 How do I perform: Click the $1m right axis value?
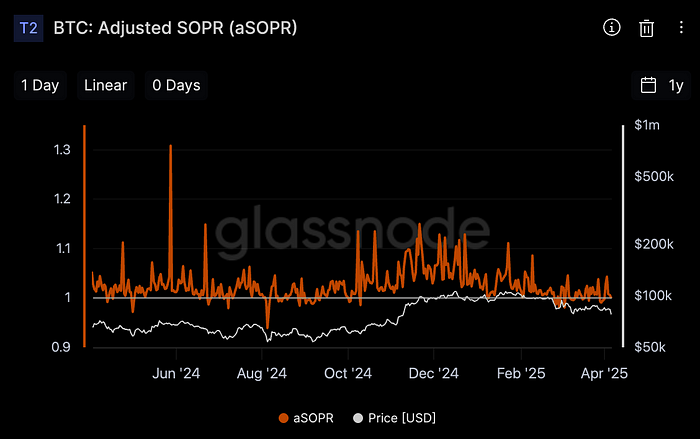[647, 125]
